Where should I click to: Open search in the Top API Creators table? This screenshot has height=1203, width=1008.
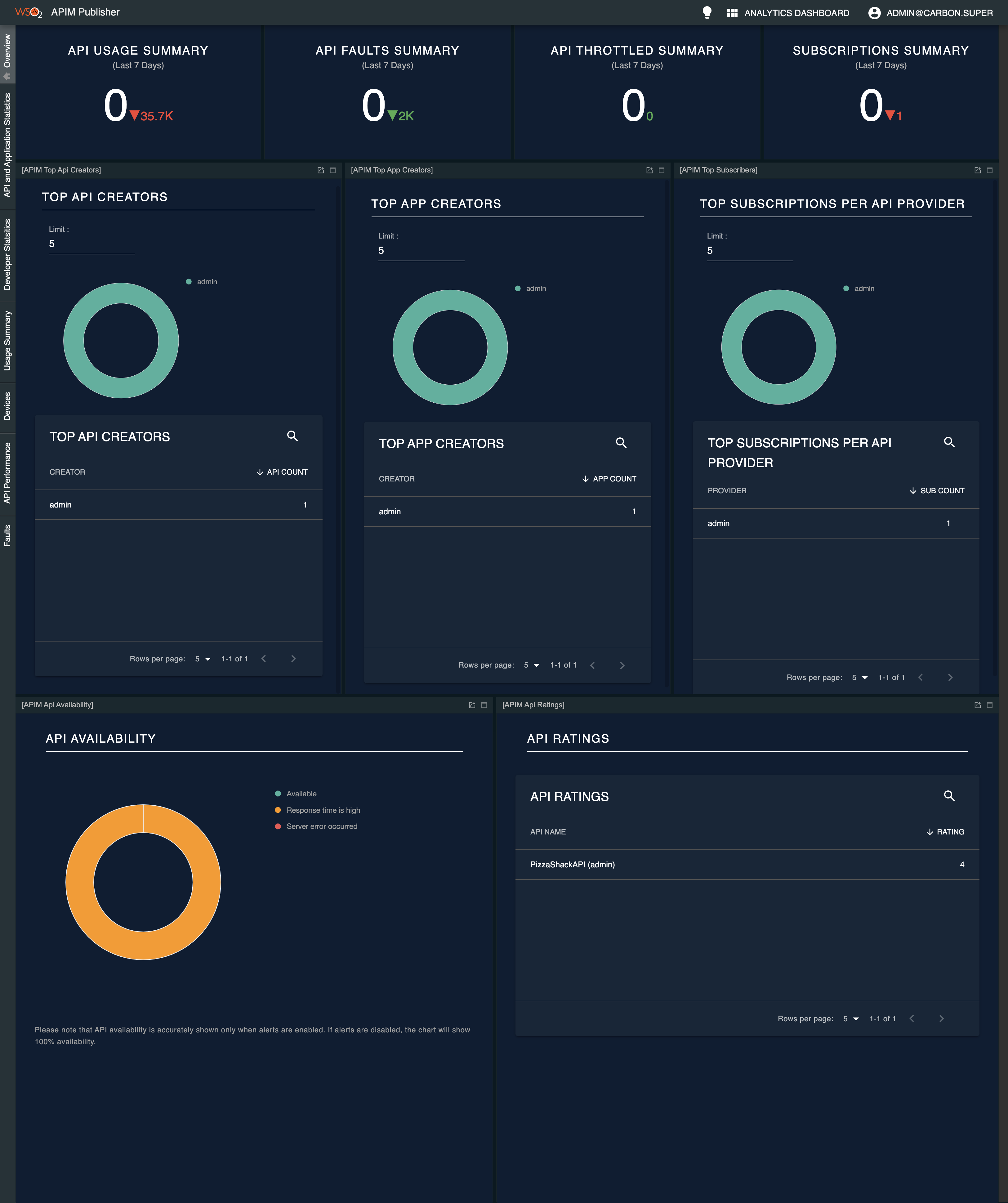coord(293,436)
